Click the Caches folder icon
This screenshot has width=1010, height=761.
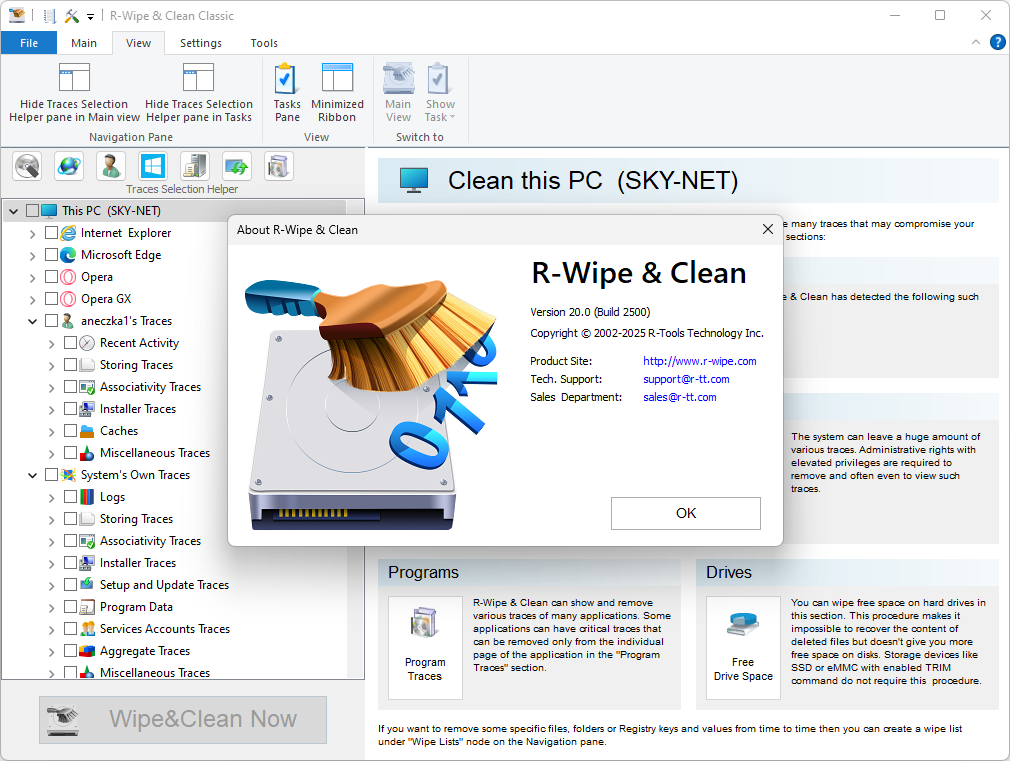87,430
